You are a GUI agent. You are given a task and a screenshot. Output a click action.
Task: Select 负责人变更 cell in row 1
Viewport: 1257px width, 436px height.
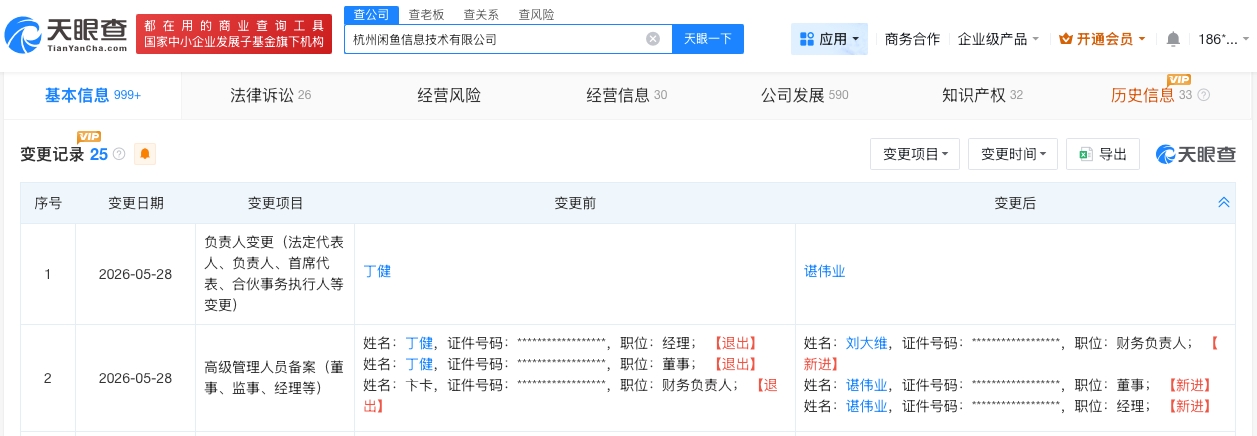[275, 274]
